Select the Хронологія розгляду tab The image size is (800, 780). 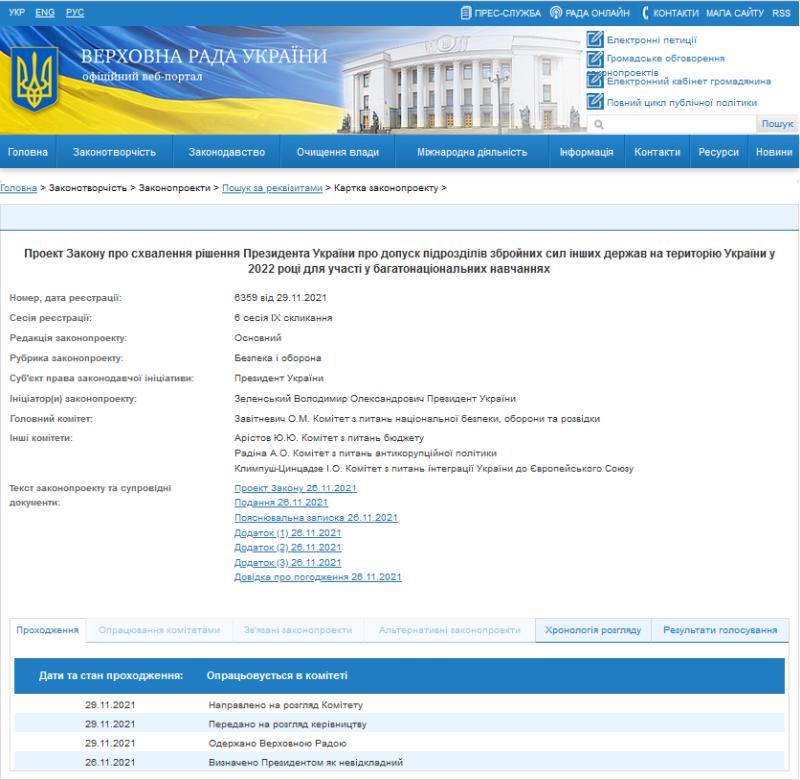[x=593, y=630]
